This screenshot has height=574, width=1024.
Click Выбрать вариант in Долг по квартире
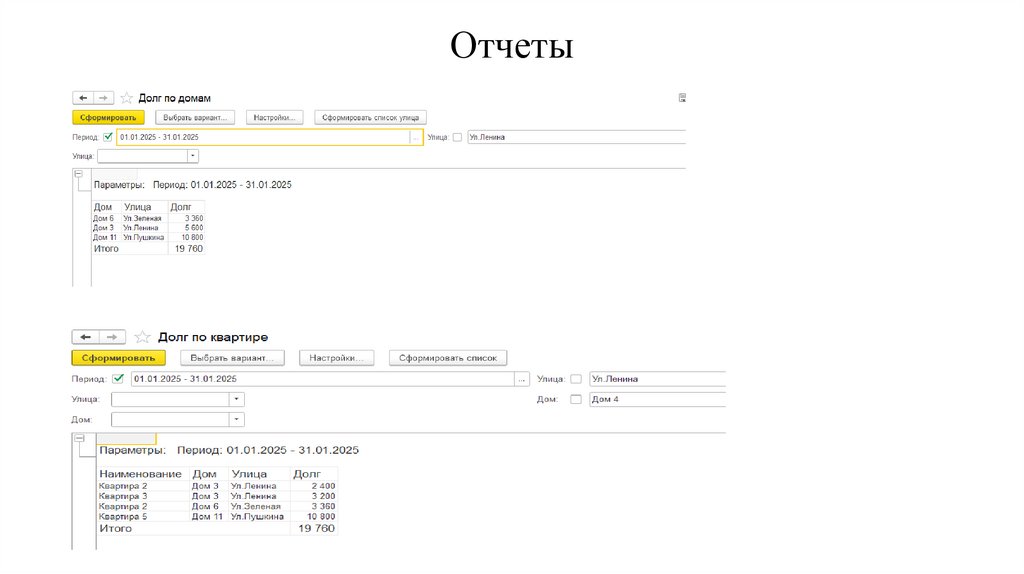pos(232,358)
